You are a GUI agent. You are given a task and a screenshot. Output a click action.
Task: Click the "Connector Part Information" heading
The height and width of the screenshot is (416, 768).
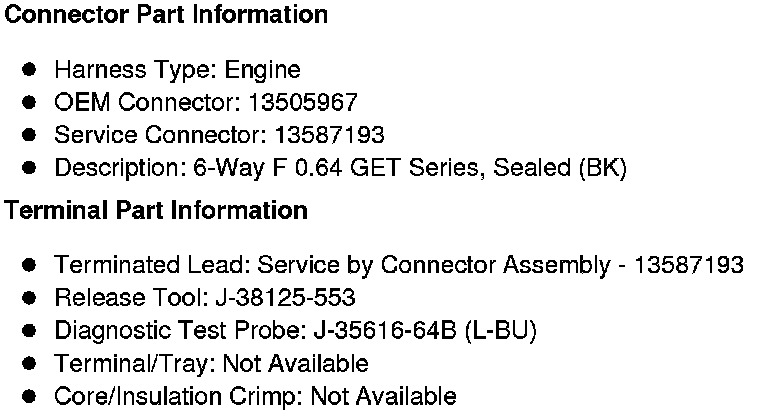pyautogui.click(x=166, y=15)
